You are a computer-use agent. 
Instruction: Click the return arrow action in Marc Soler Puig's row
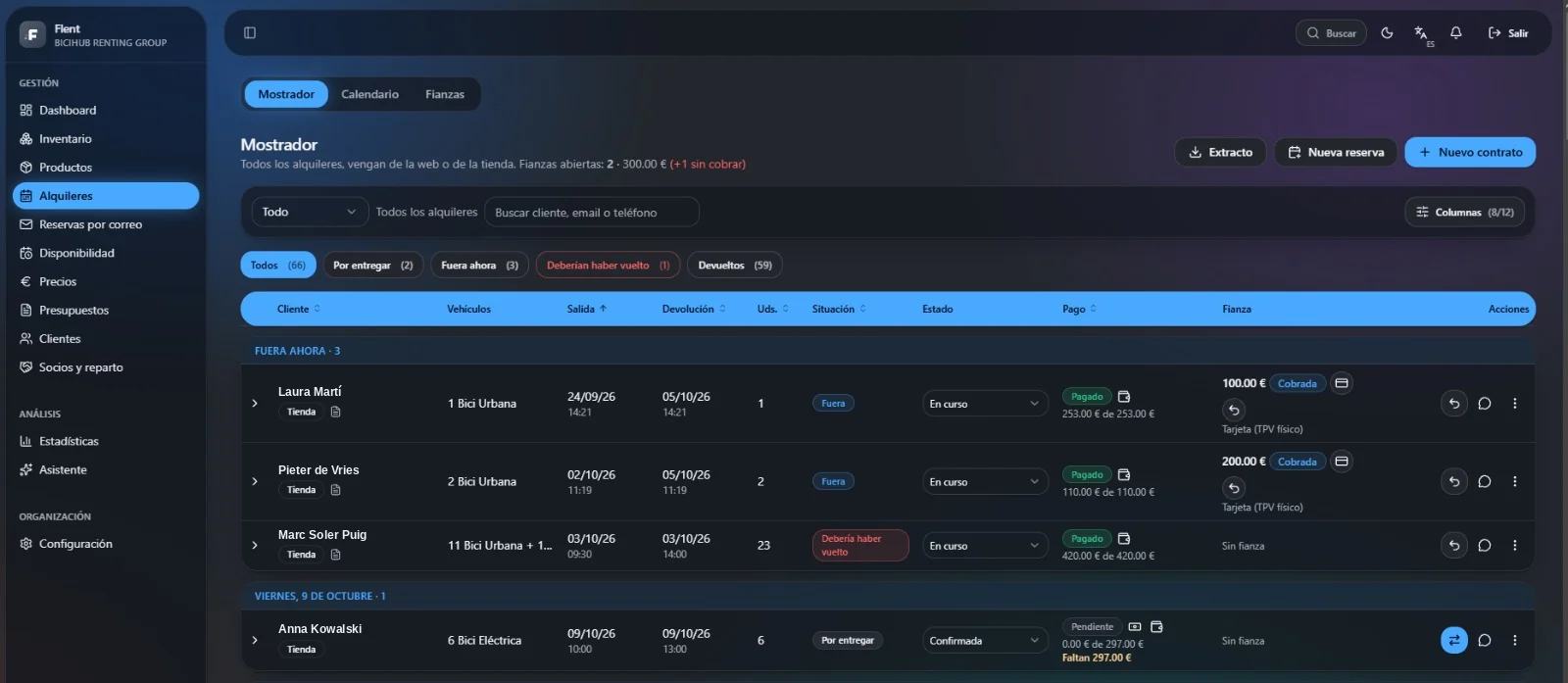click(1454, 546)
